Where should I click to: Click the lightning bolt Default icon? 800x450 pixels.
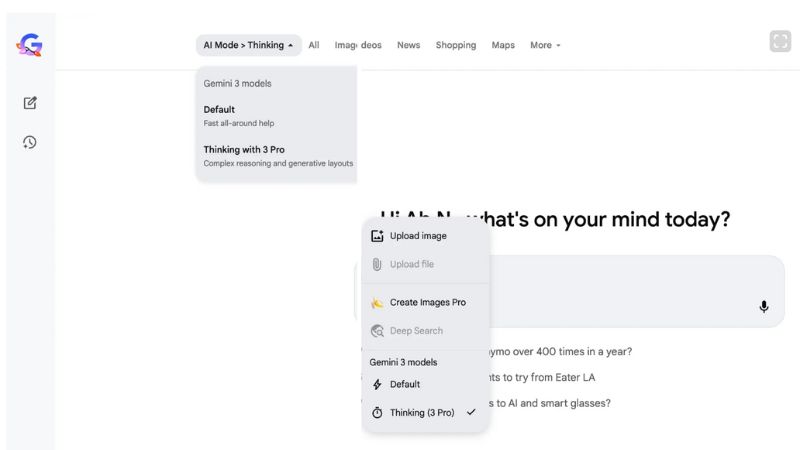377,384
